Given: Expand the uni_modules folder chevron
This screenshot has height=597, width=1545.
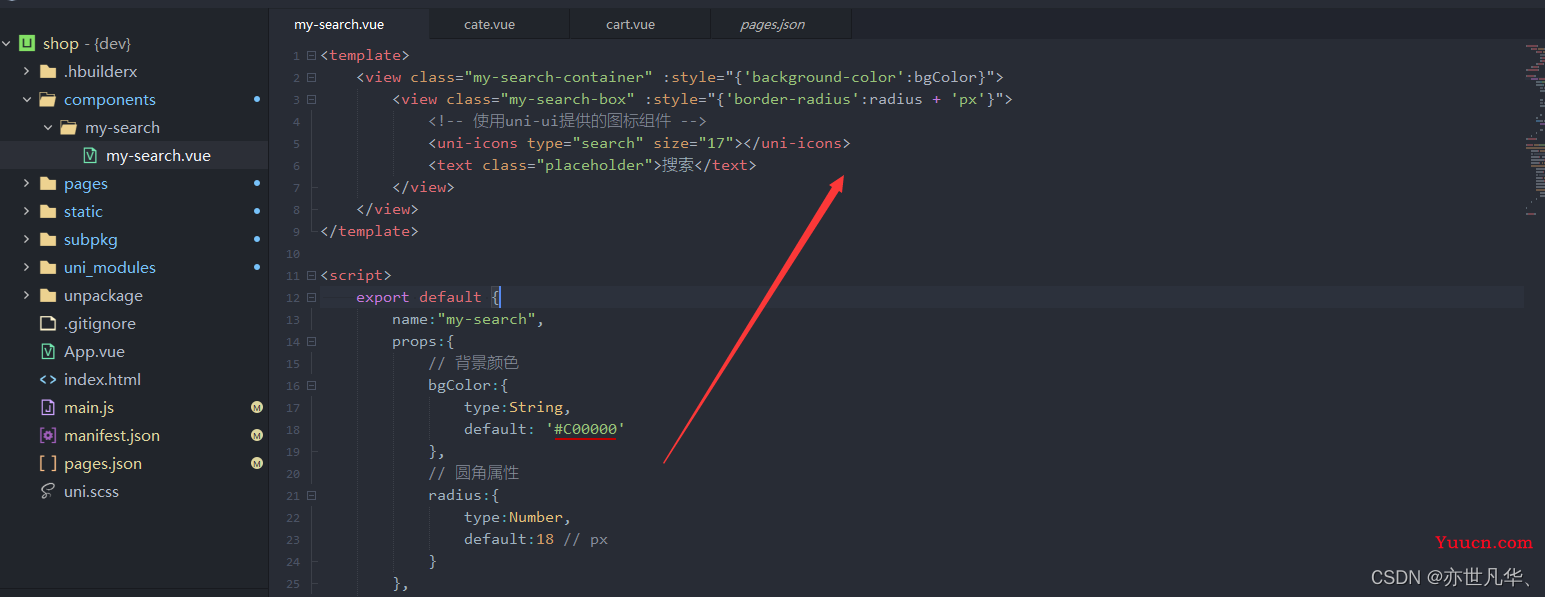Looking at the screenshot, I should pos(27,268).
